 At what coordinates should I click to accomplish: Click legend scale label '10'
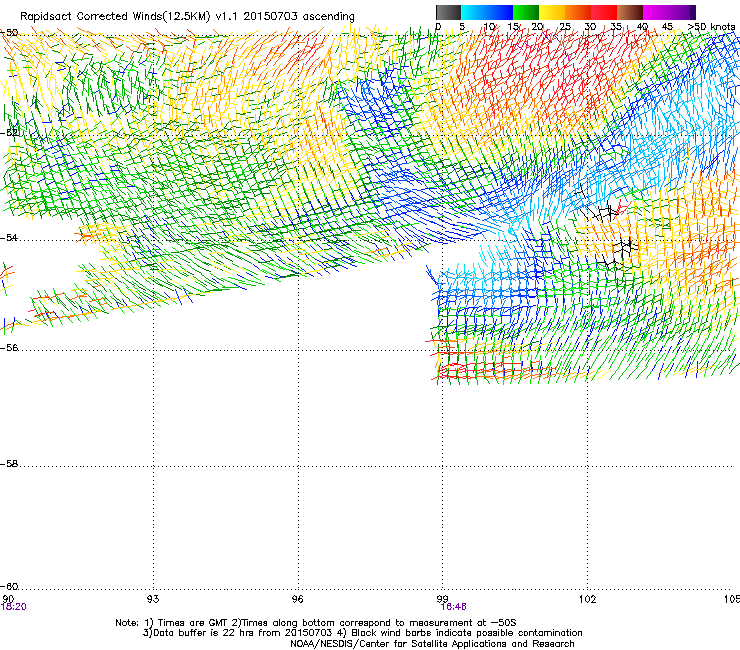(489, 27)
